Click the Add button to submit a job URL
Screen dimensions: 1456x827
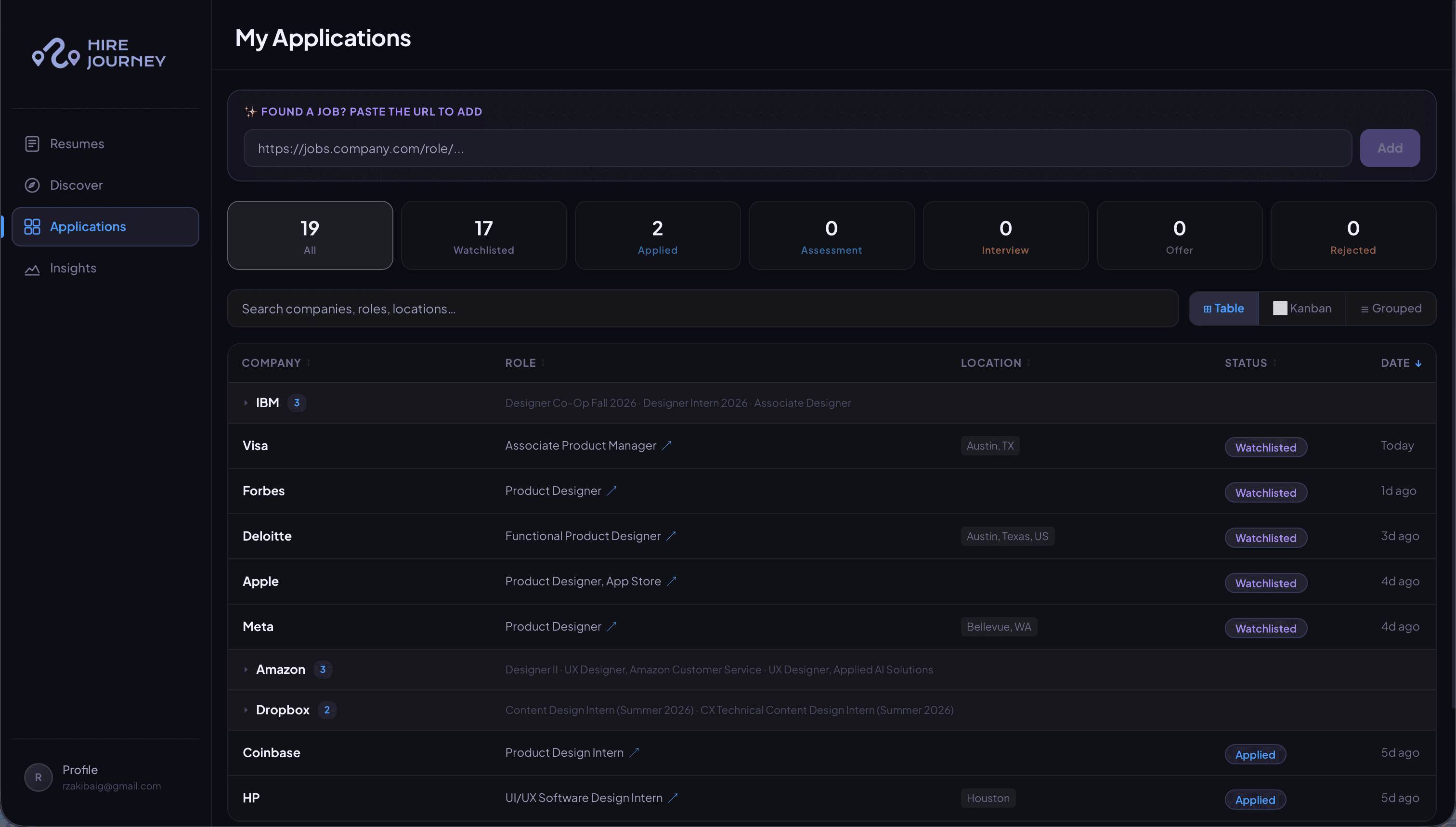point(1390,148)
